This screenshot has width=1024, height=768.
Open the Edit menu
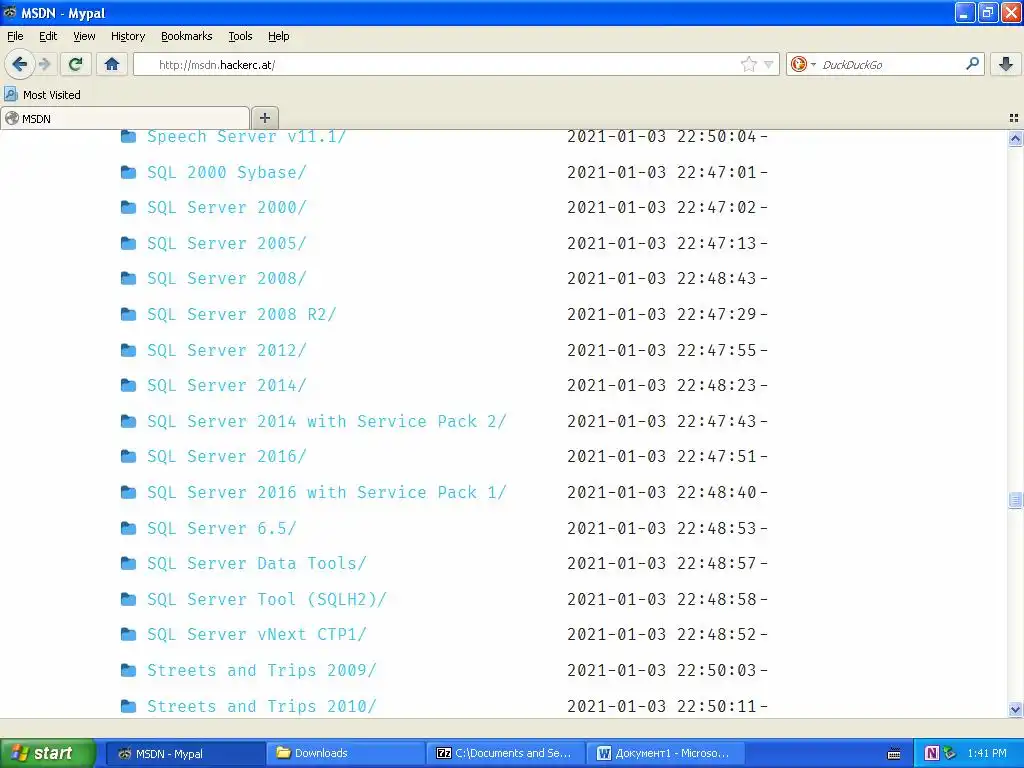pos(48,36)
